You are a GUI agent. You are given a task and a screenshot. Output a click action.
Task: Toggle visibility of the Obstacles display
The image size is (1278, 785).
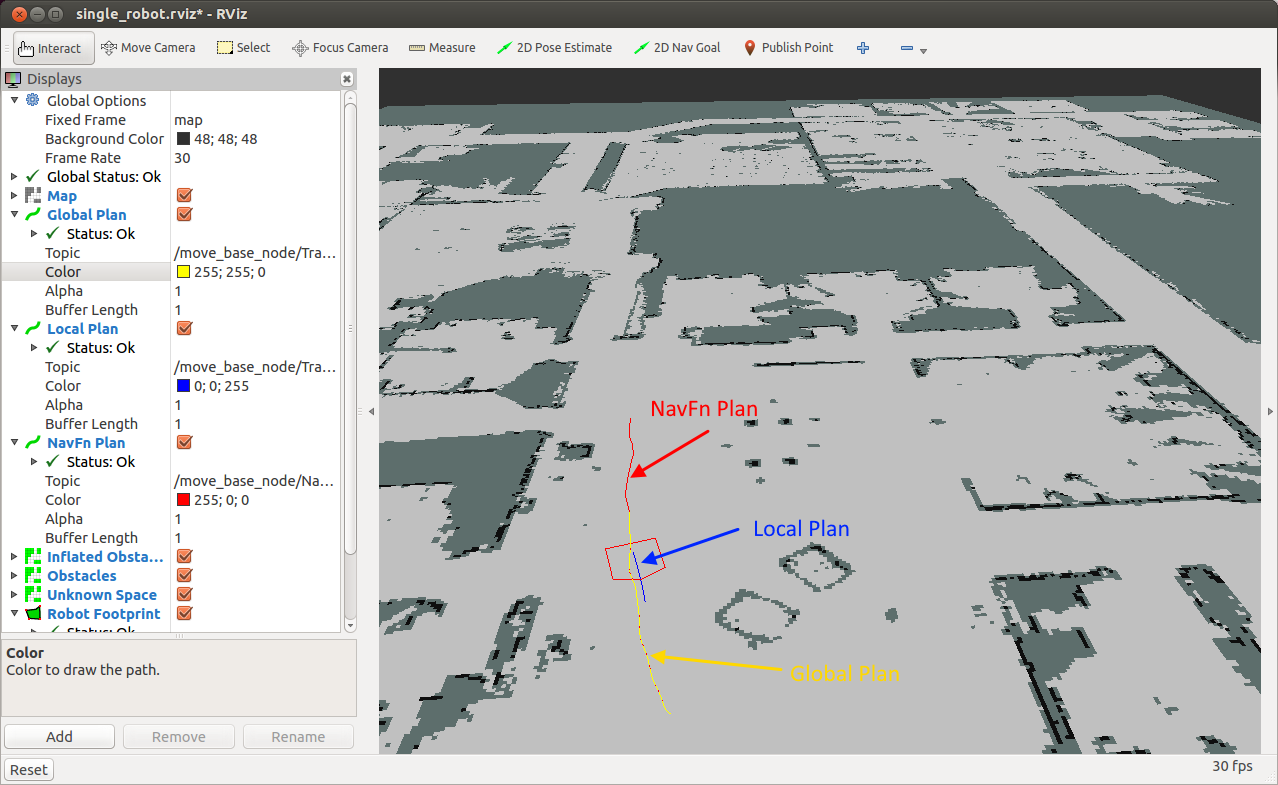[x=184, y=575]
